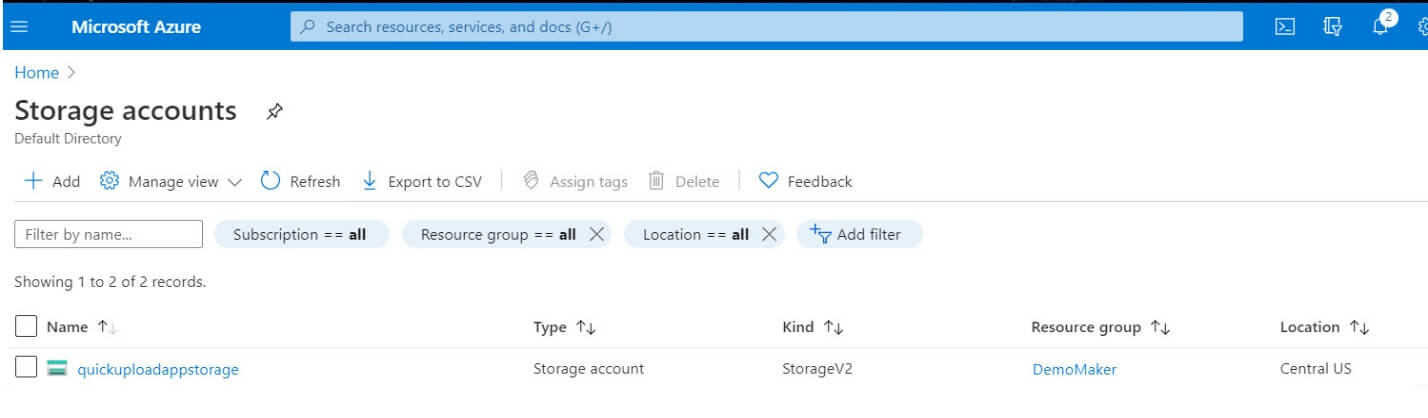Add a new storage account

coord(52,181)
